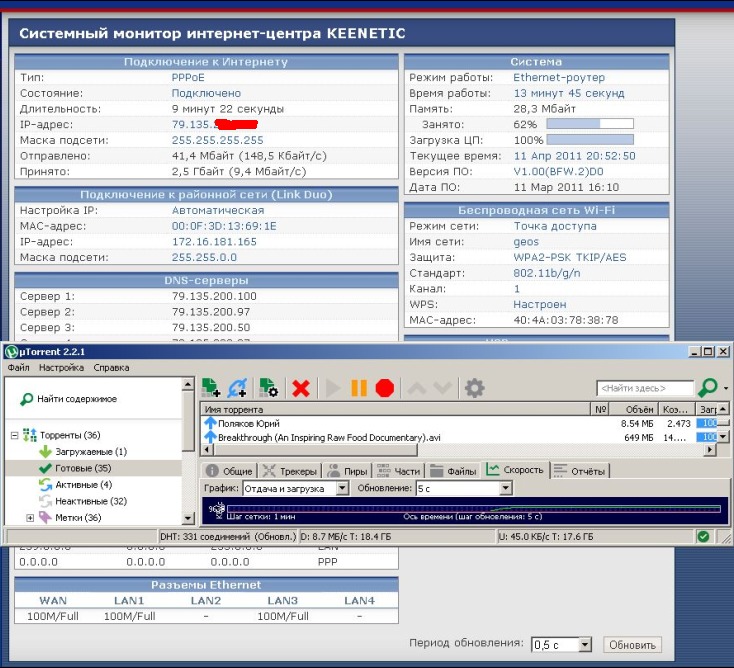Click the sidebar scroll-down arrow
This screenshot has height=668, width=734.
pyautogui.click(x=188, y=518)
